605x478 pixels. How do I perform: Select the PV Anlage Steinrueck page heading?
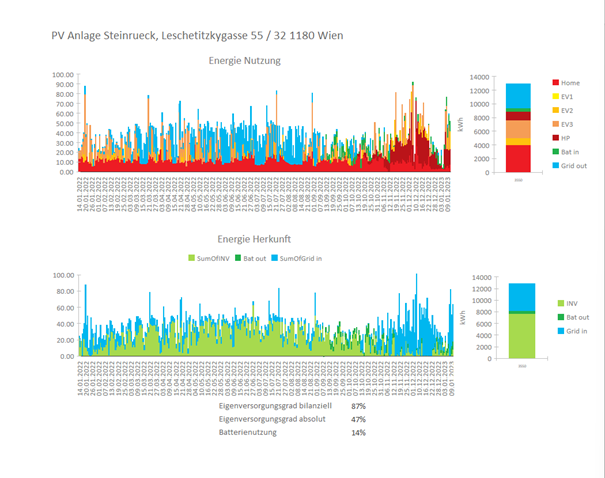tap(197, 35)
